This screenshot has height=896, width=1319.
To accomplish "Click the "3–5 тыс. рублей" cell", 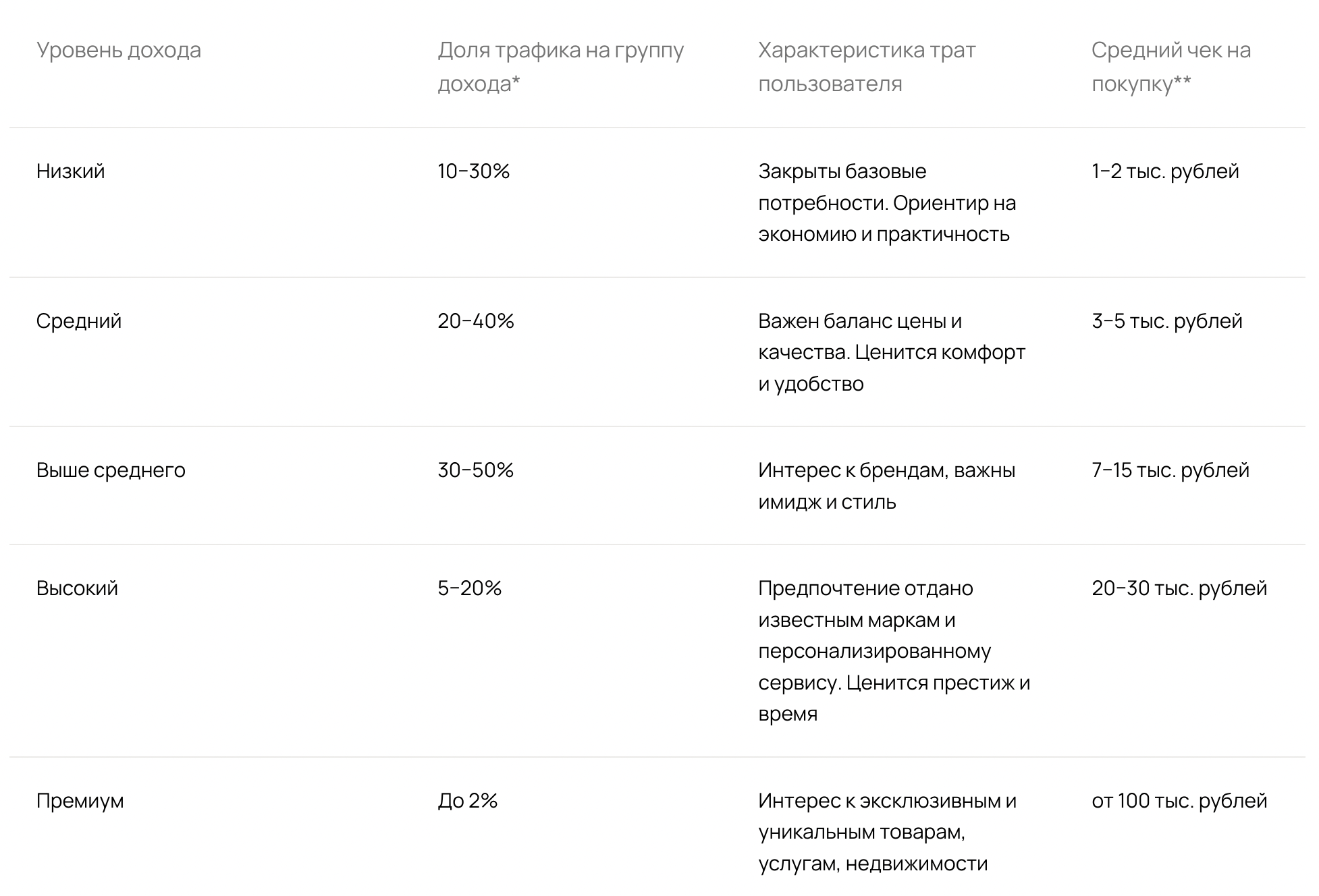I will tap(1166, 321).
